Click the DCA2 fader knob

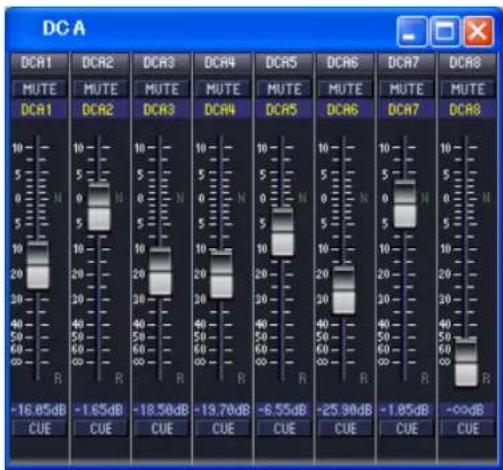coord(99,207)
